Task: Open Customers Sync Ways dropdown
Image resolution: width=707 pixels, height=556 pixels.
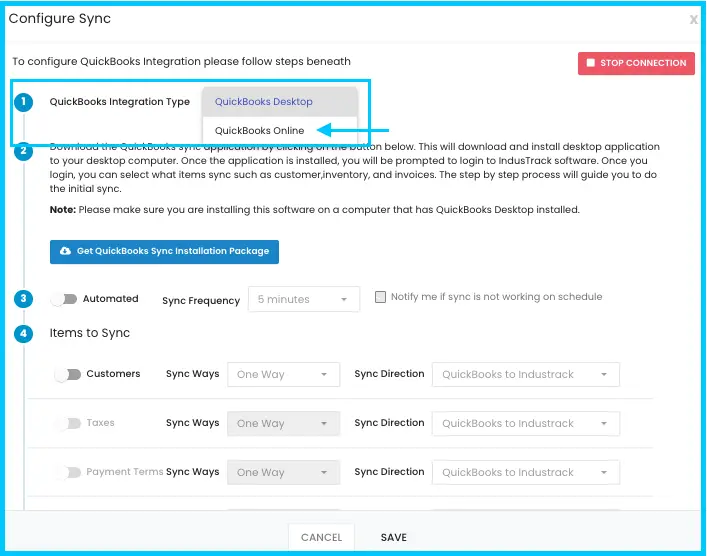Action: click(283, 374)
